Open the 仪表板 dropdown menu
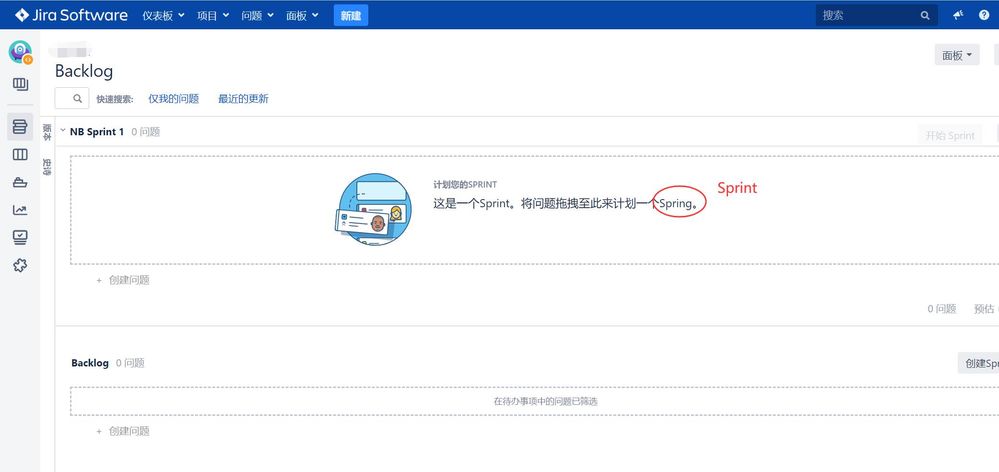Screen dimensions: 999x472 point(163,15)
